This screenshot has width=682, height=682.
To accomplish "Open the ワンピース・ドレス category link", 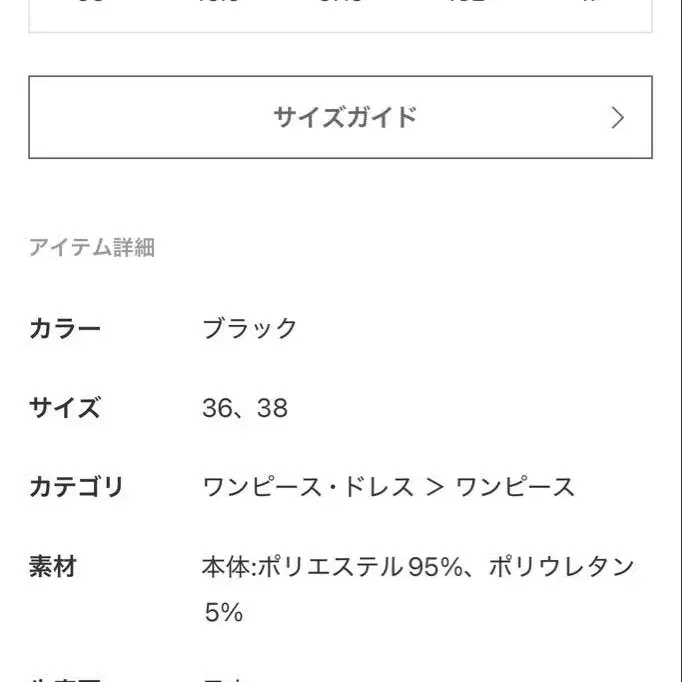I will point(308,487).
